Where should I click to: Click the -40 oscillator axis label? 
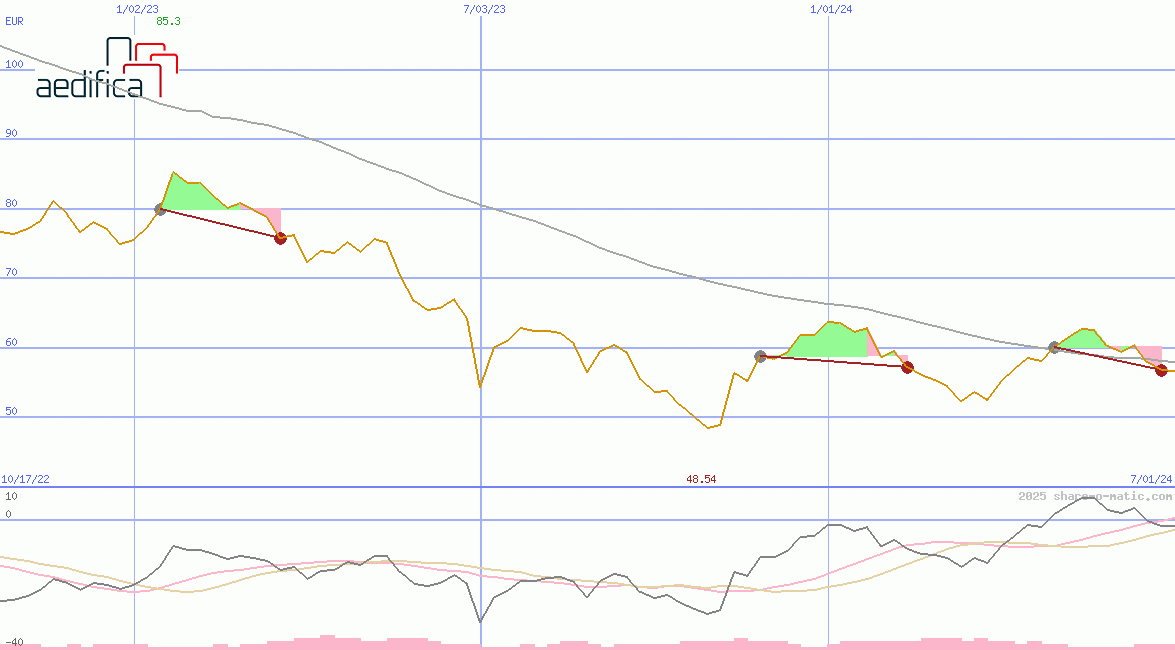[14, 642]
